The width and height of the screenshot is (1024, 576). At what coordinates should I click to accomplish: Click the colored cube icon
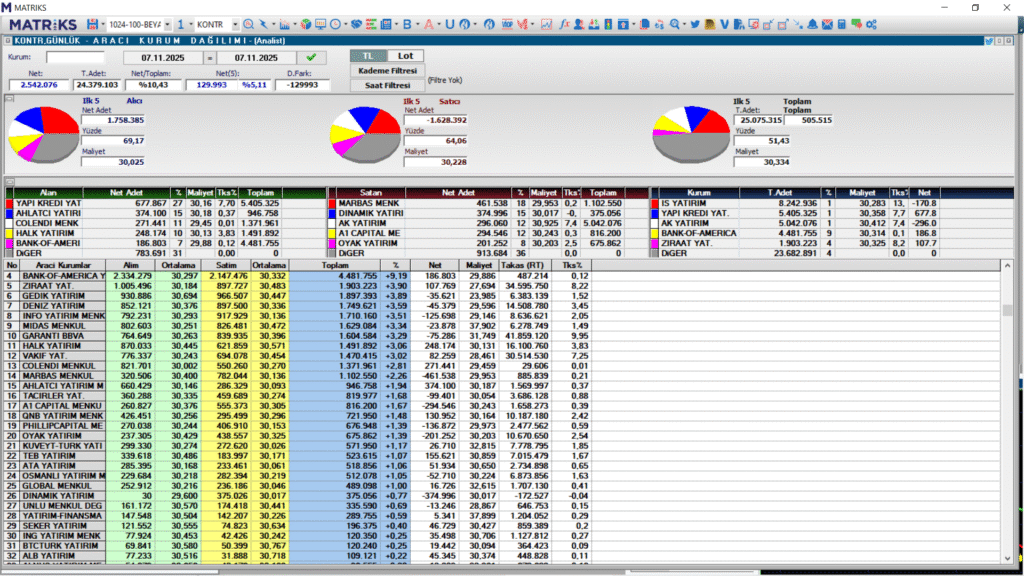[305, 24]
